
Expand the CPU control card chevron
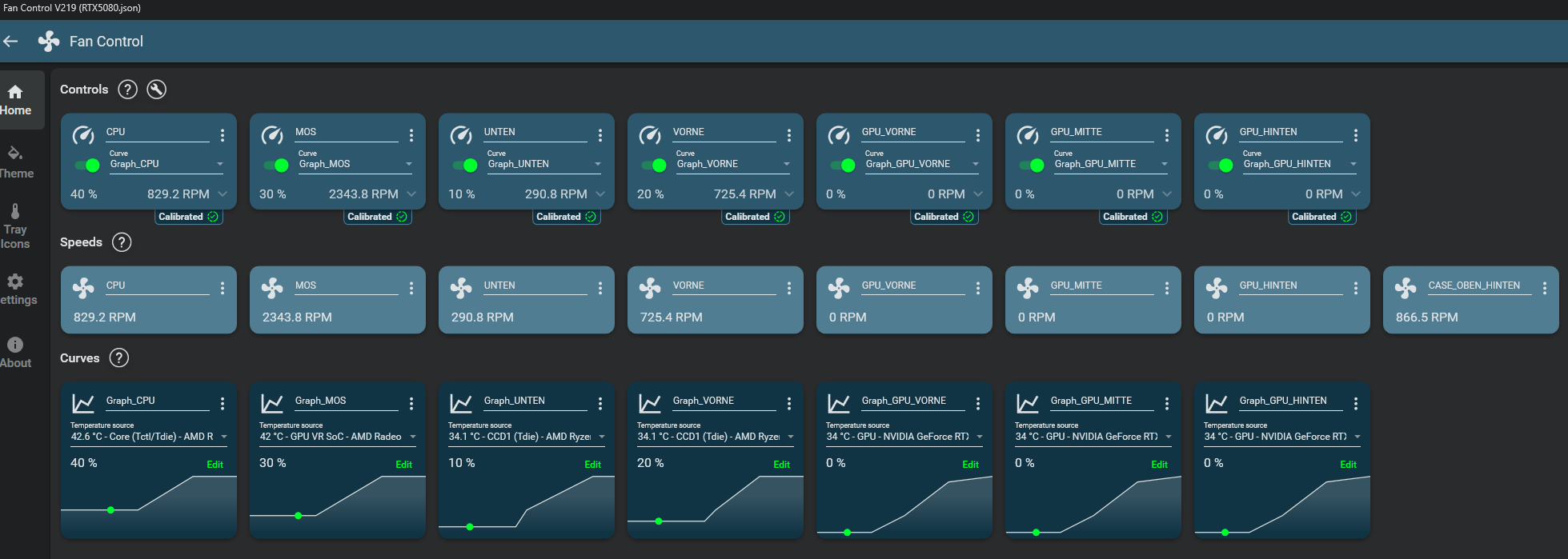pyautogui.click(x=223, y=194)
